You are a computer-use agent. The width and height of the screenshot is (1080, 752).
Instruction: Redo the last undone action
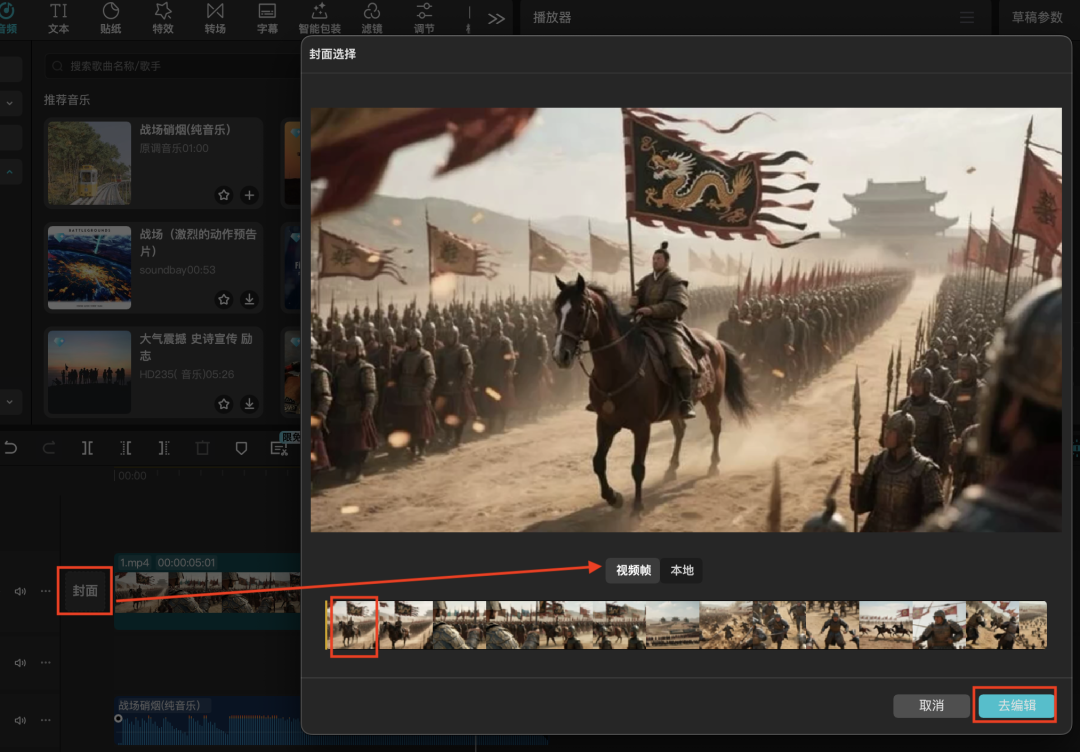(x=49, y=448)
